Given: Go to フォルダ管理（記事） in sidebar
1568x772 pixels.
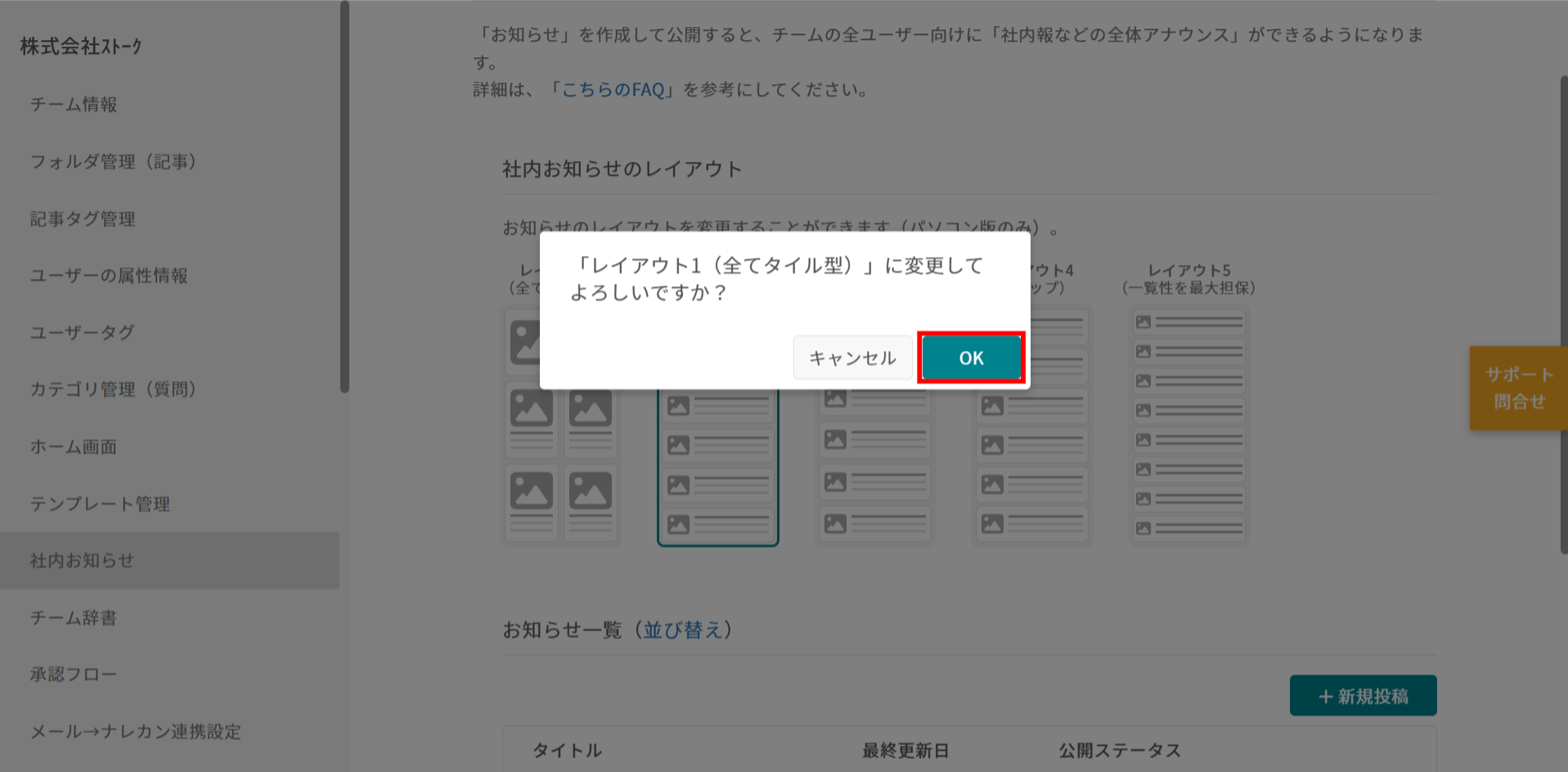Looking at the screenshot, I should (x=113, y=162).
